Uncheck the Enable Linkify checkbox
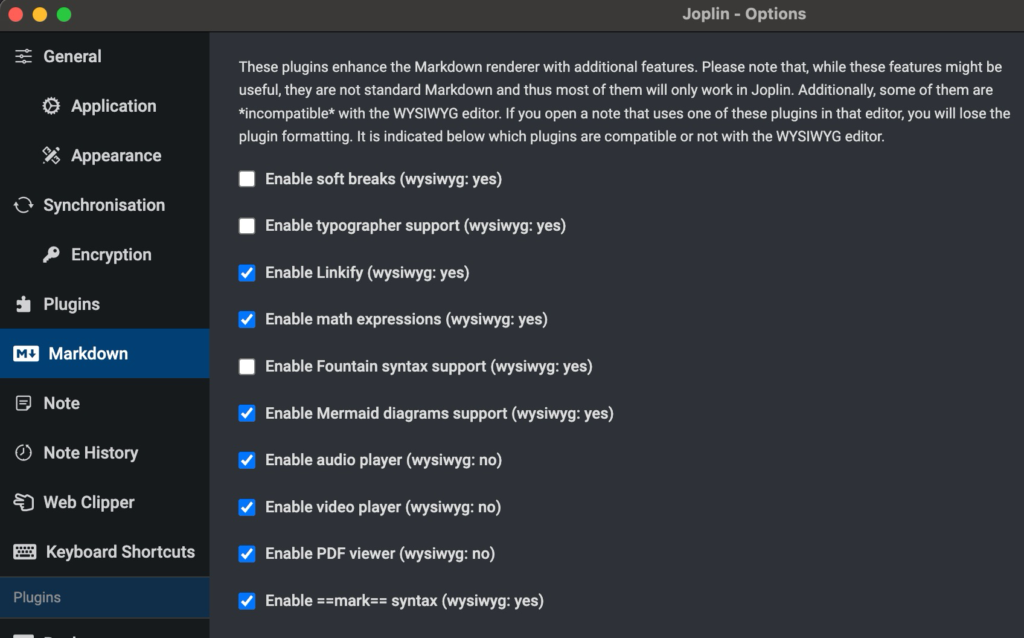 (x=247, y=273)
